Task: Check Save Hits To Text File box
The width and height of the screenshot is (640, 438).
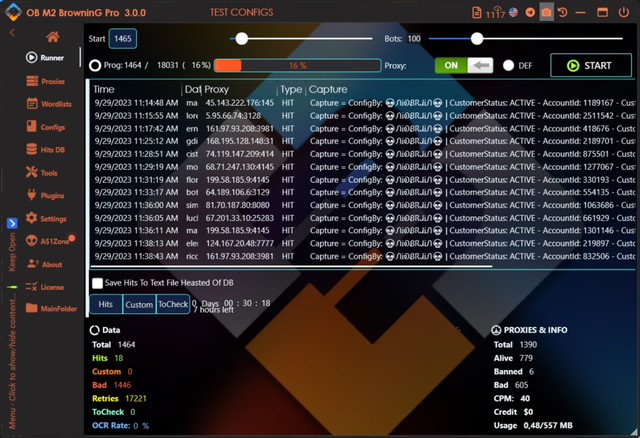Action: (x=97, y=283)
